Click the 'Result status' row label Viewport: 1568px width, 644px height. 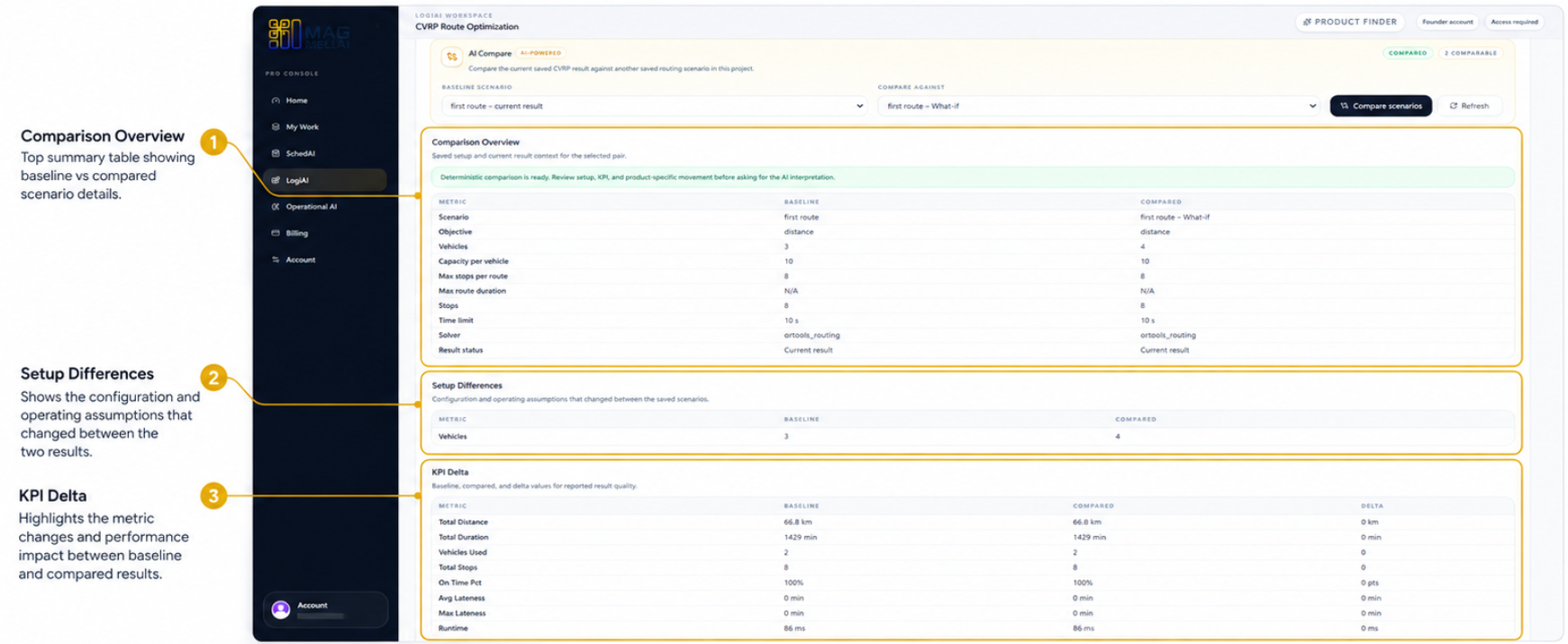coord(460,350)
